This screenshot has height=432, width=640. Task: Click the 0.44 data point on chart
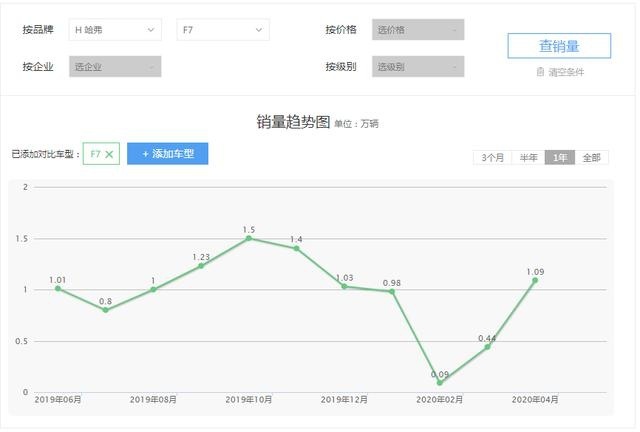(x=487, y=347)
